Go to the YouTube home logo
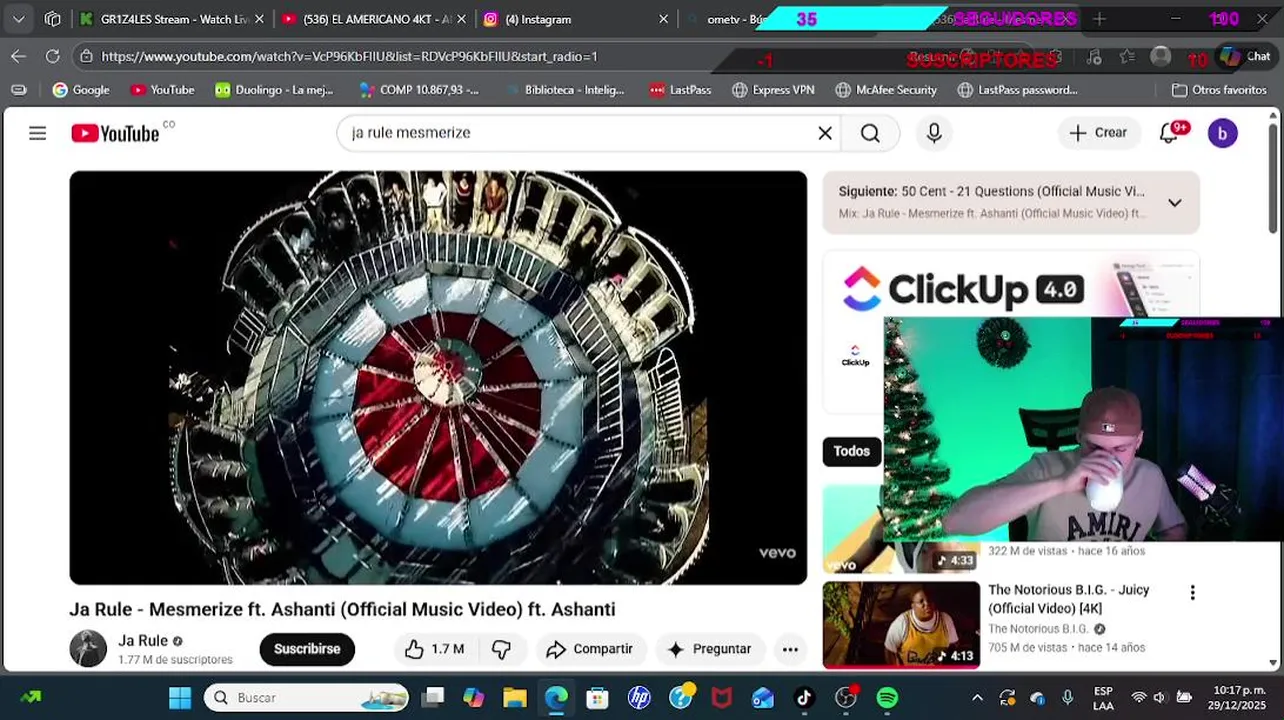This screenshot has width=1284, height=720. pyautogui.click(x=115, y=133)
